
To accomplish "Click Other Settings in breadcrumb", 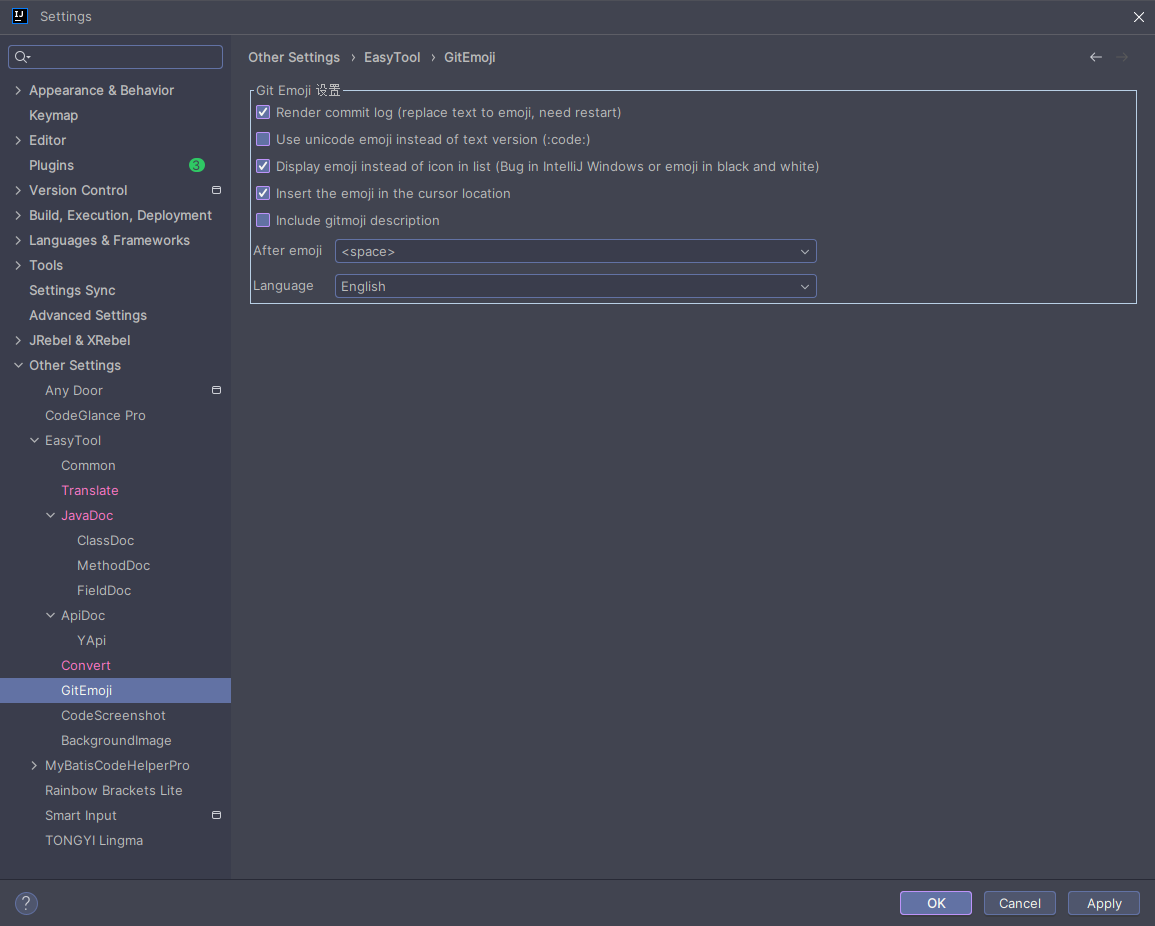I will point(294,57).
